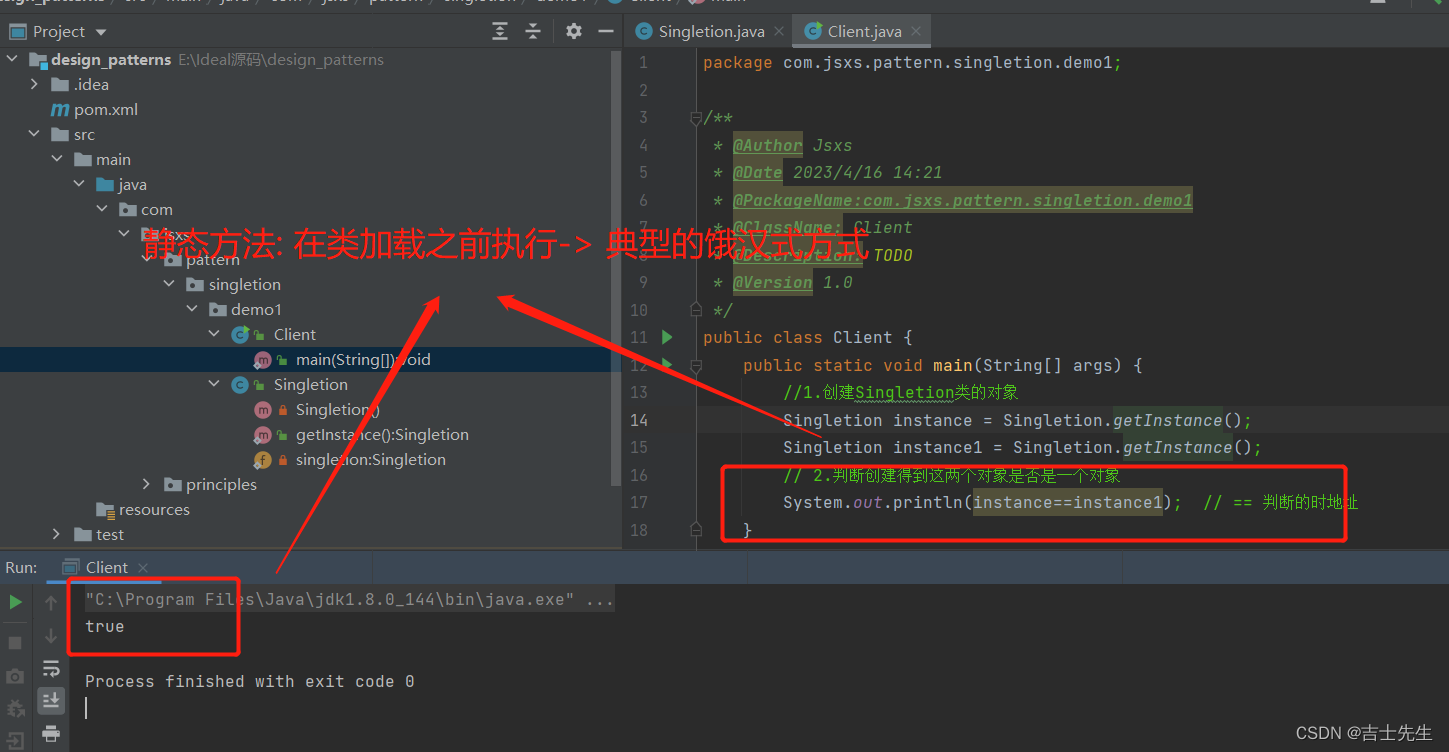Select pom.xml in project tree
1449x752 pixels.
pyautogui.click(x=105, y=110)
